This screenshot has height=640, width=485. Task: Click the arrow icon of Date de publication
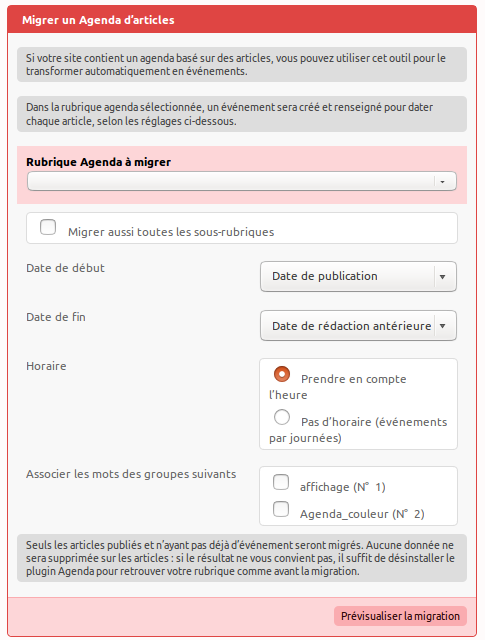point(443,277)
